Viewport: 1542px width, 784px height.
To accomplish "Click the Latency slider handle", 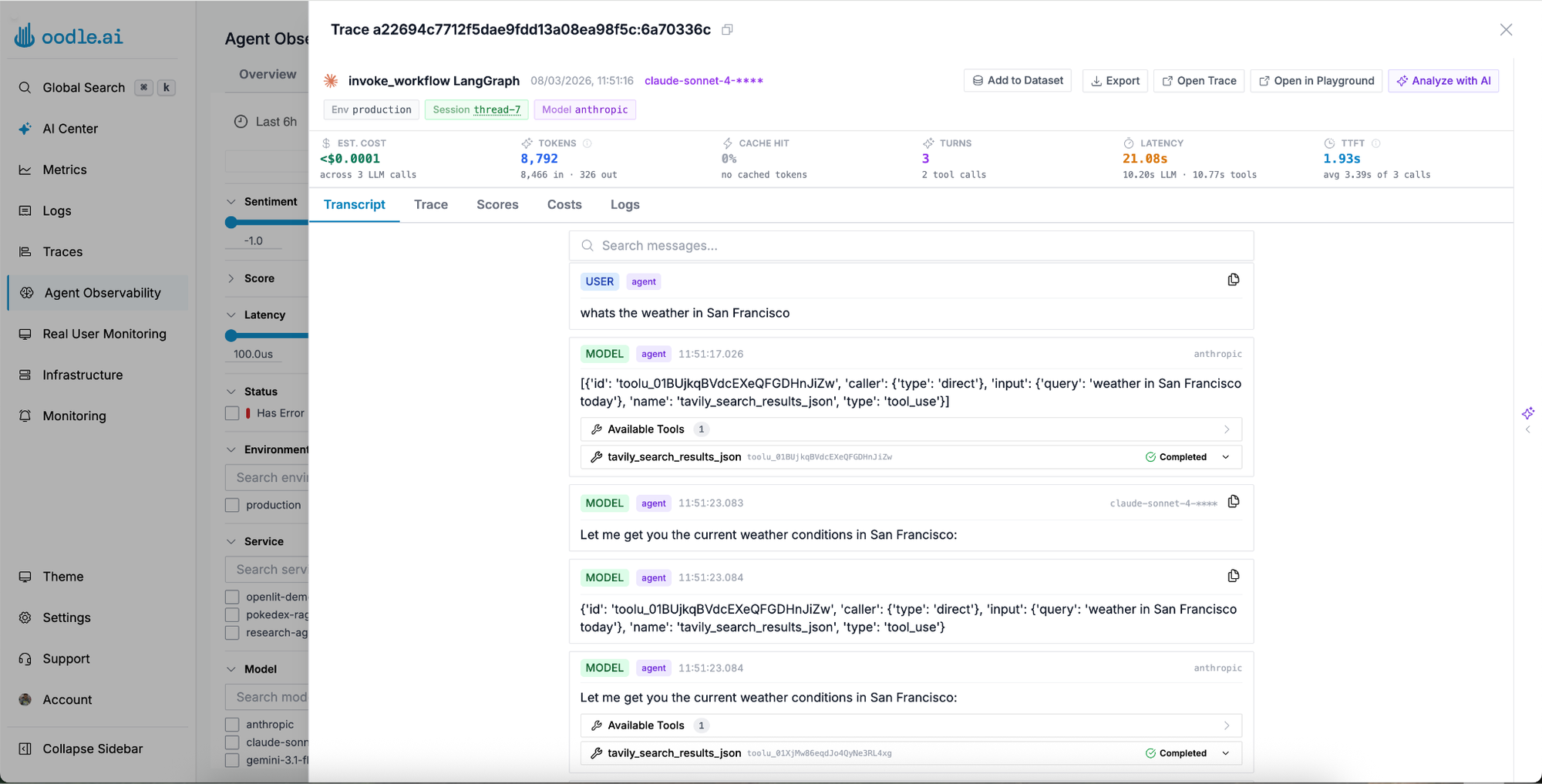I will [231, 335].
